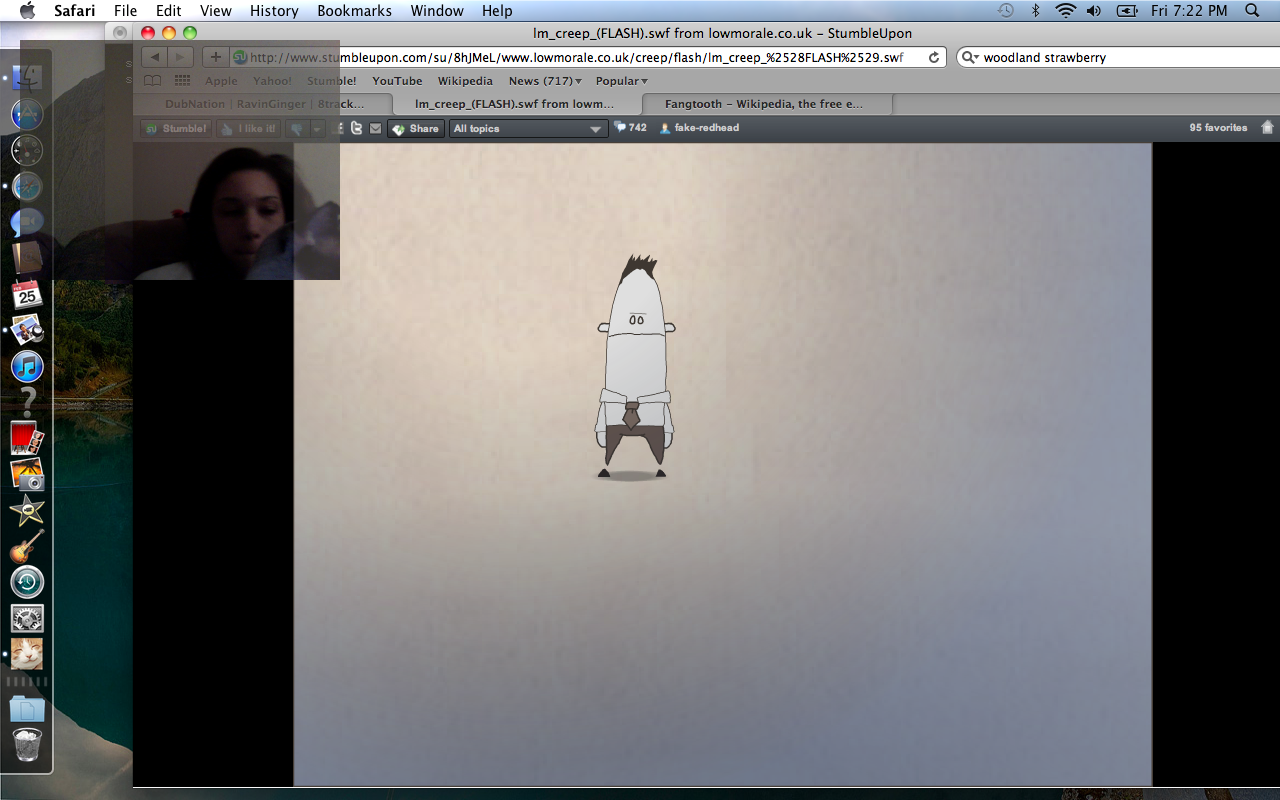Launch GarageBand guitar icon in dock
The width and height of the screenshot is (1280, 800).
(27, 547)
